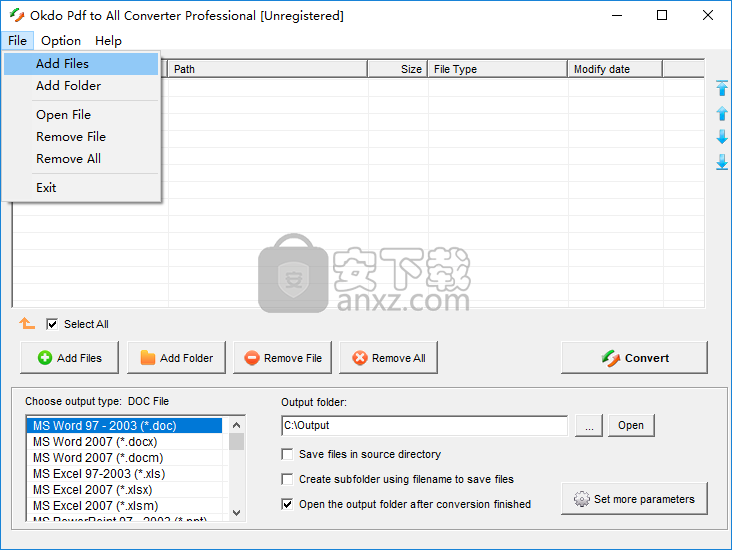Select MS Excel 2007 (*.xlsm) format

[x=124, y=506]
